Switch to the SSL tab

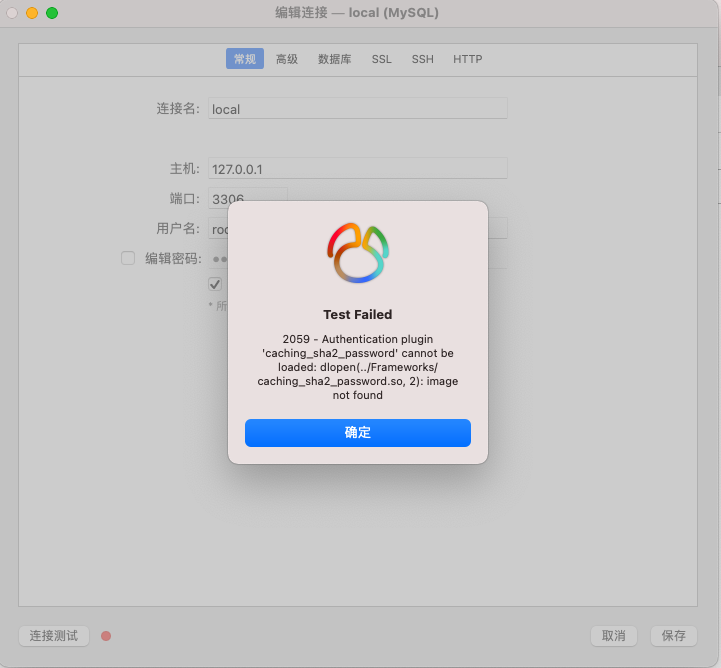(382, 59)
